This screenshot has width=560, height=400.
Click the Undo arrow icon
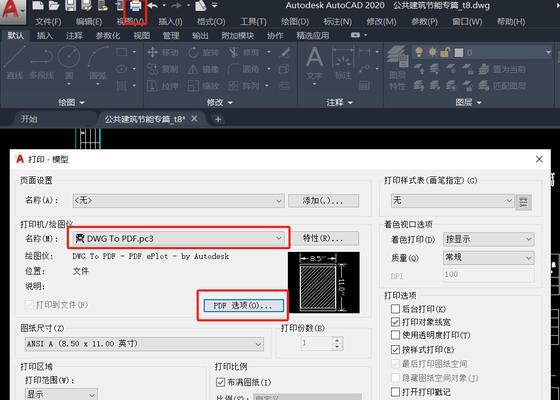tap(152, 5)
